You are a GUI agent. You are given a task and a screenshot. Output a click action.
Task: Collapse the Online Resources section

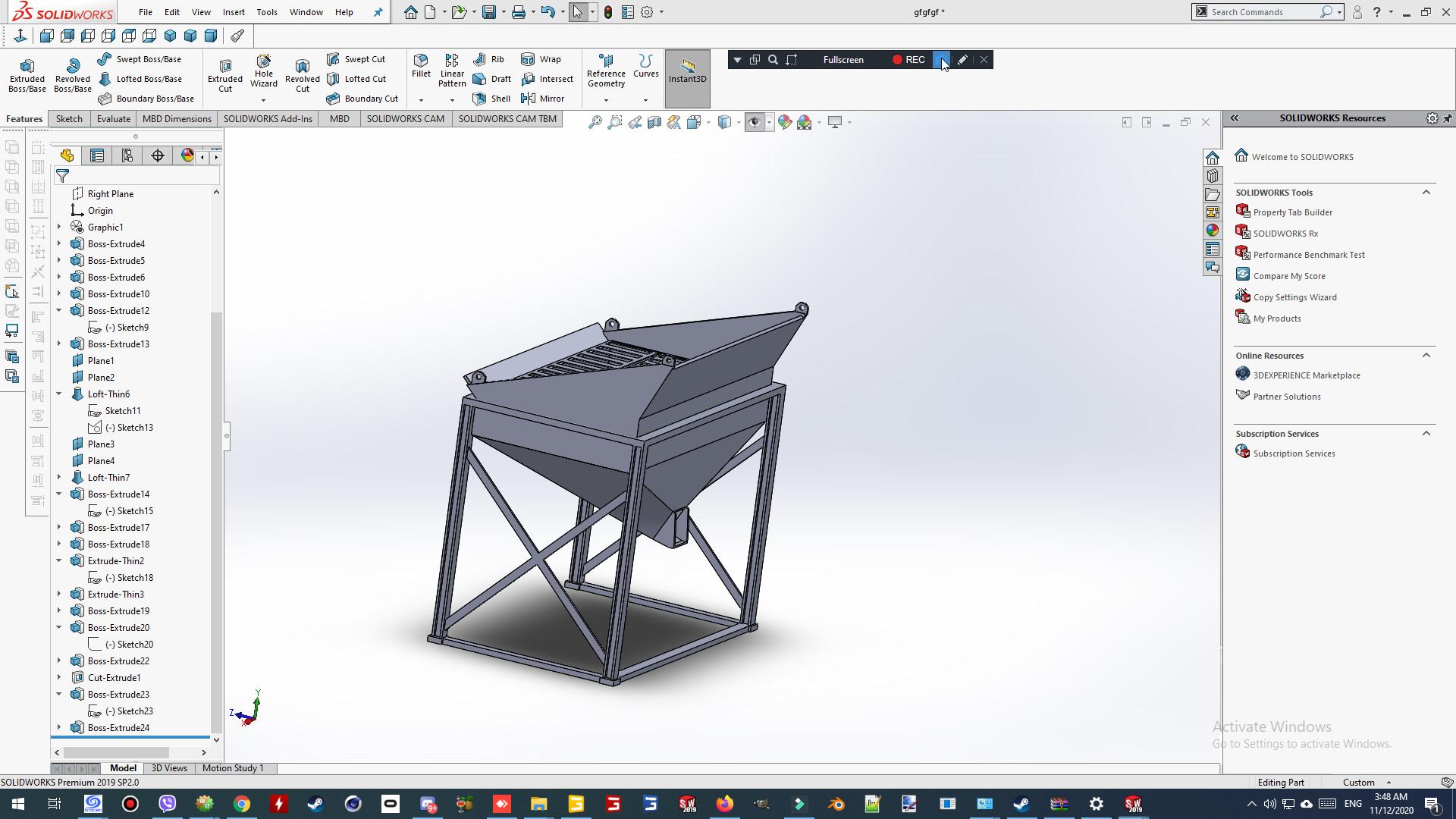click(1426, 356)
